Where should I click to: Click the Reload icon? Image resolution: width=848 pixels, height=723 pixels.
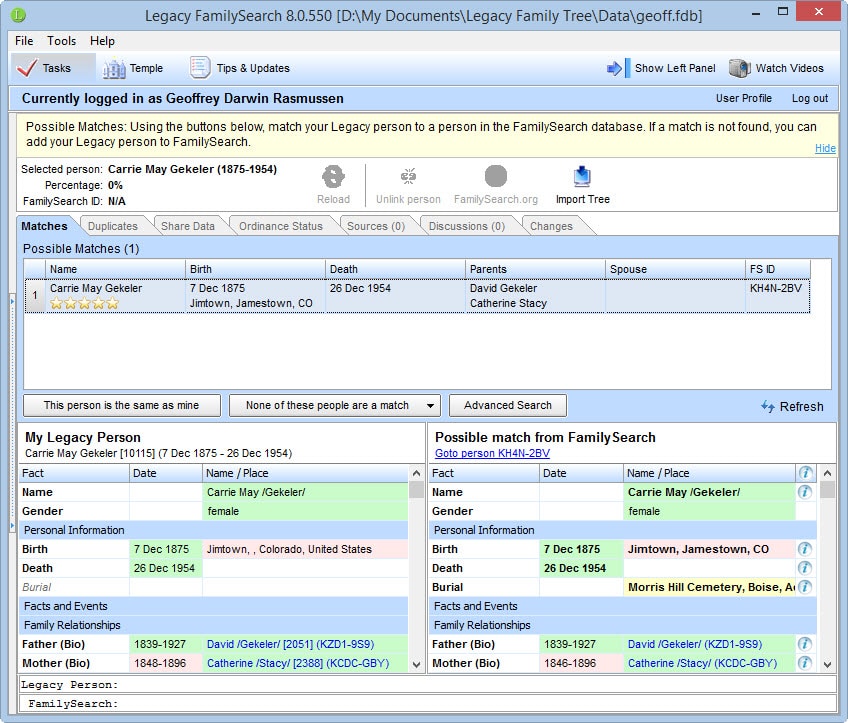pyautogui.click(x=333, y=177)
